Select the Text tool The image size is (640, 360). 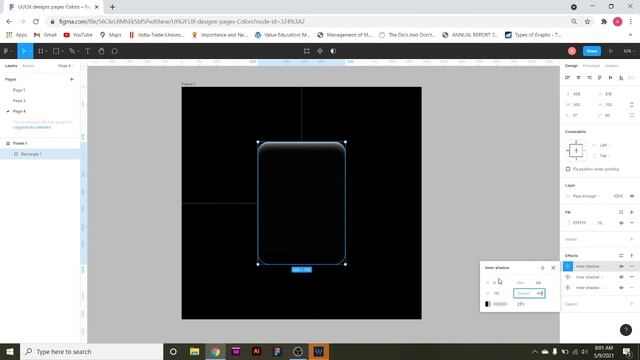[x=87, y=51]
